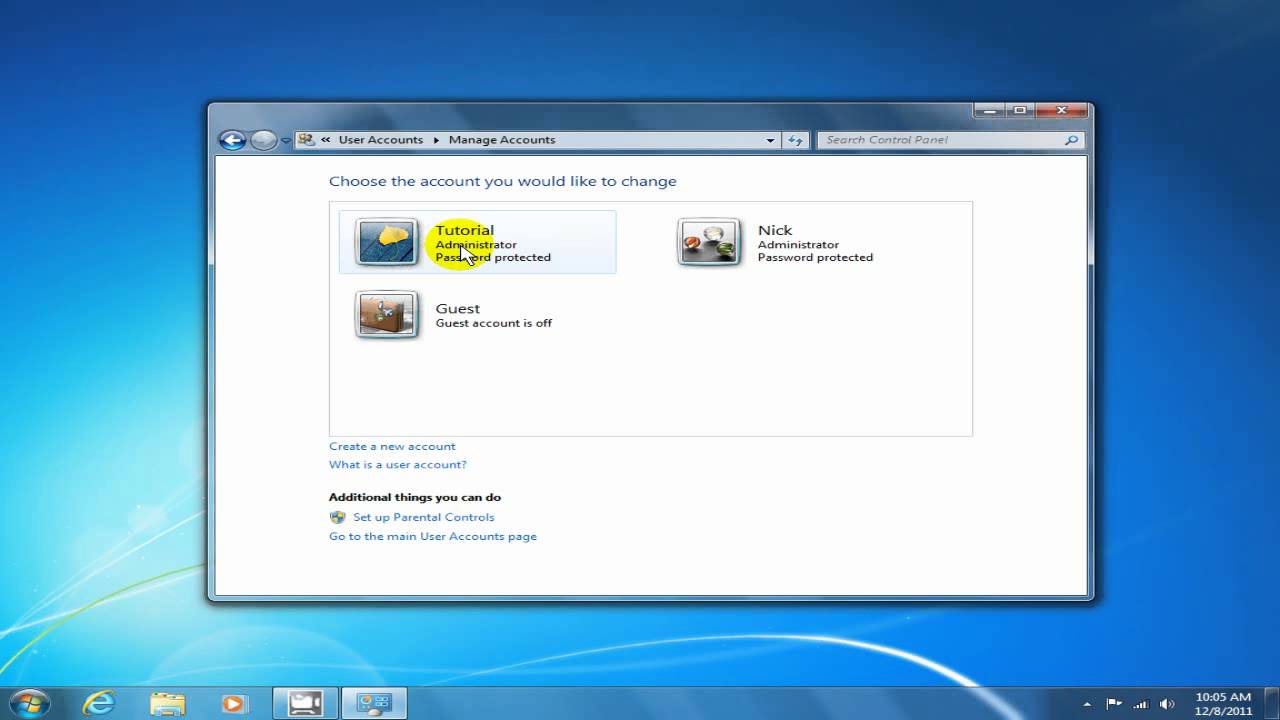Click the Back navigation arrow
Screen dimensions: 1280x720
pyautogui.click(x=232, y=140)
